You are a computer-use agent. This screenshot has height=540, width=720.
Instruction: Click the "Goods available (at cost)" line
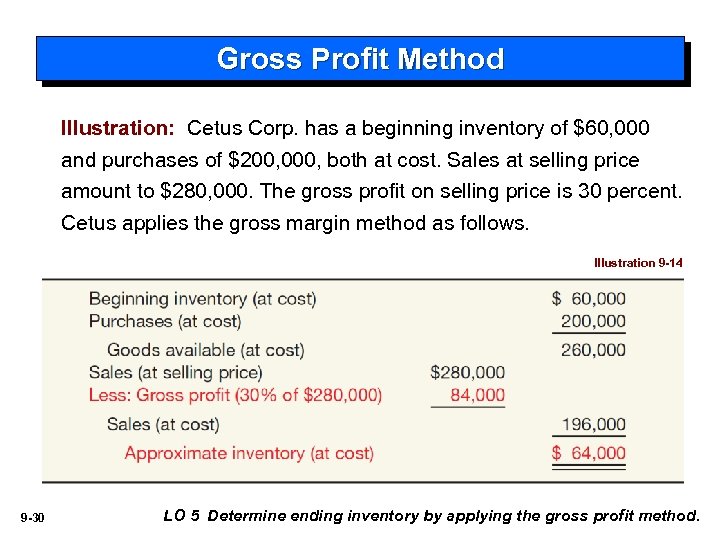point(205,350)
